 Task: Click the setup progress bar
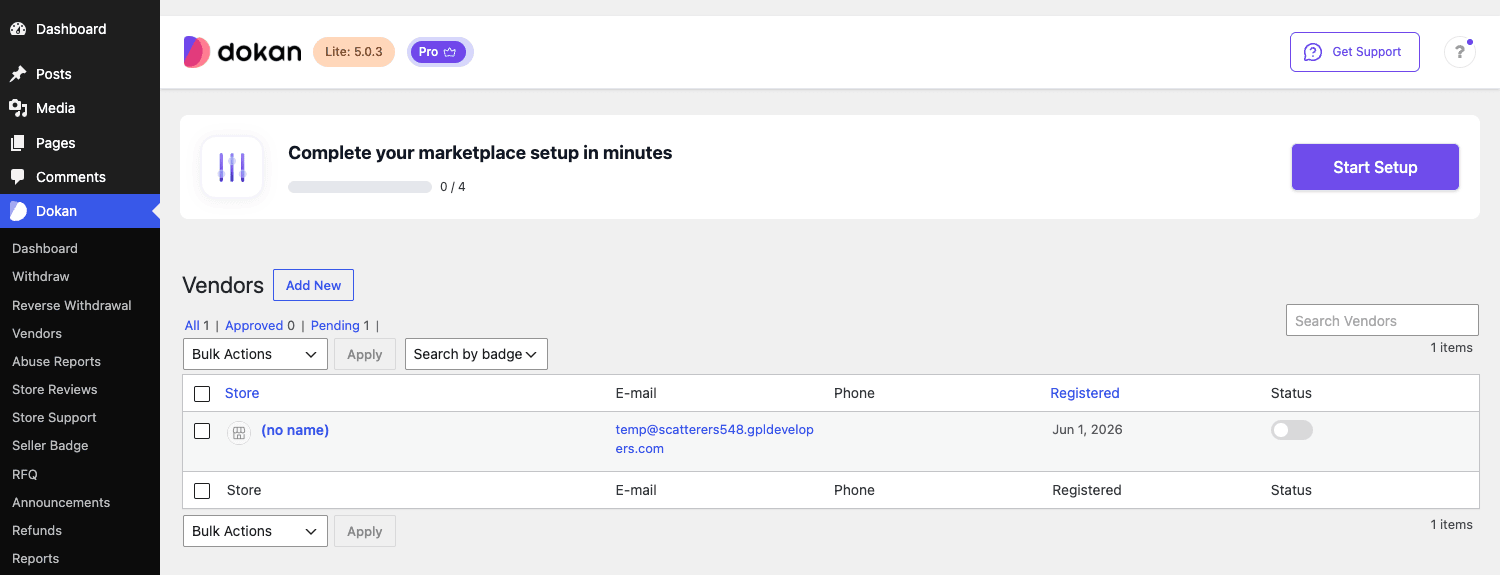point(360,187)
